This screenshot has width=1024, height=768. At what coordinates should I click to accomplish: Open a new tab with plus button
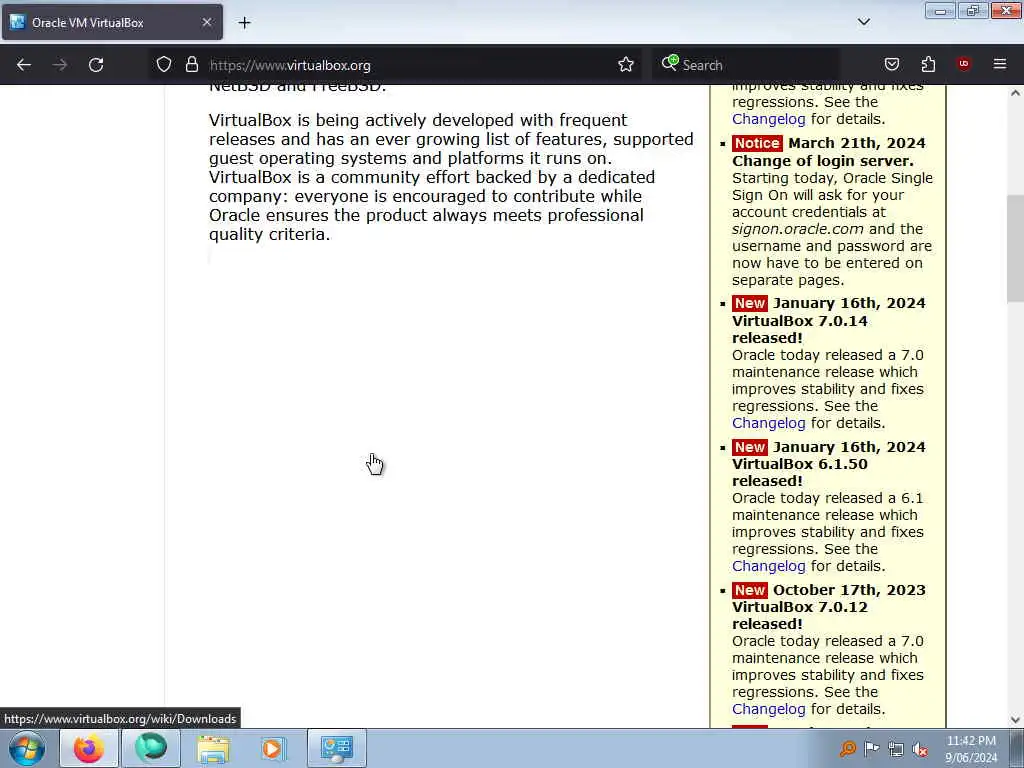(x=244, y=23)
